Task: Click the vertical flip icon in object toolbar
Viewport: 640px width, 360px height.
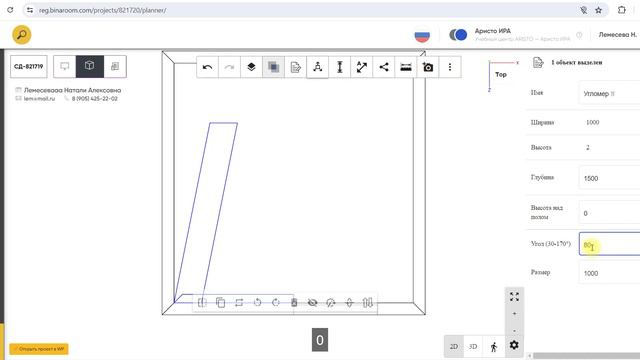Action: point(349,302)
